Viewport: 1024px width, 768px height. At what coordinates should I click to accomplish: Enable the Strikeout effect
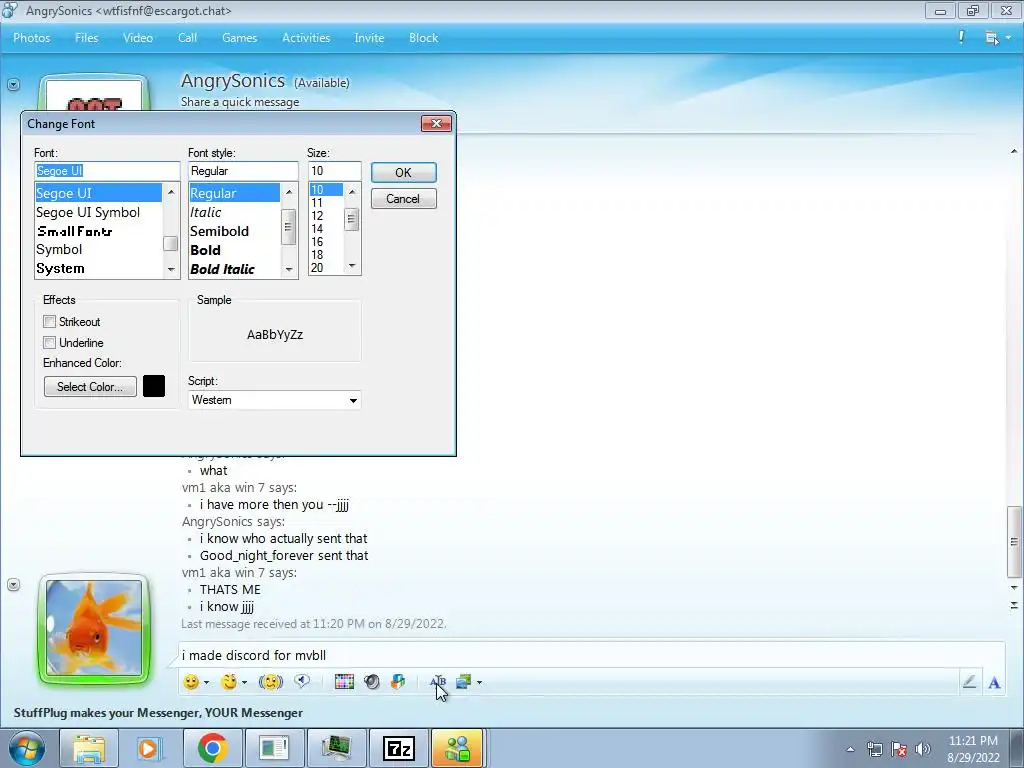tap(50, 321)
